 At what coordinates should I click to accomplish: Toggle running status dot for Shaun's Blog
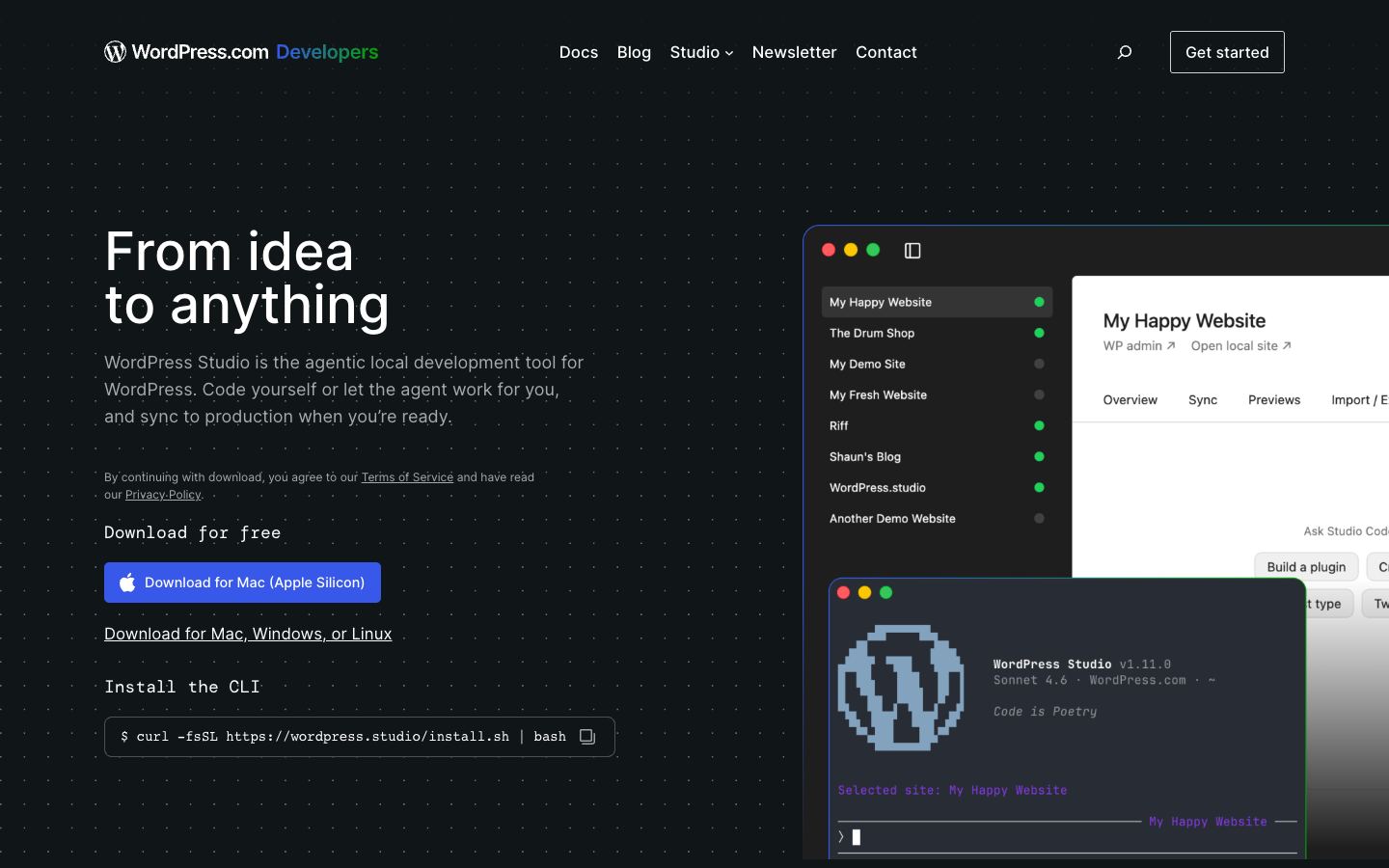1039,456
